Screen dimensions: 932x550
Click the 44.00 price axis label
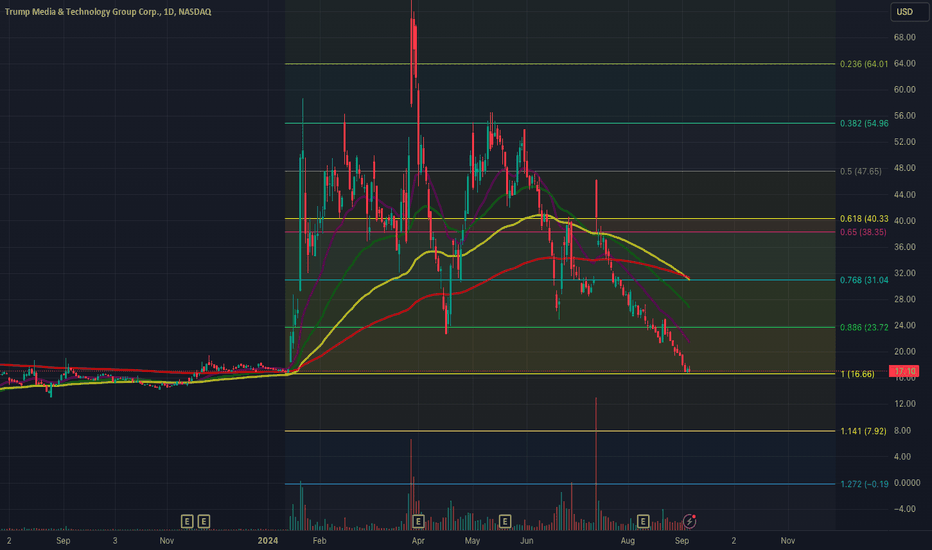click(904, 194)
